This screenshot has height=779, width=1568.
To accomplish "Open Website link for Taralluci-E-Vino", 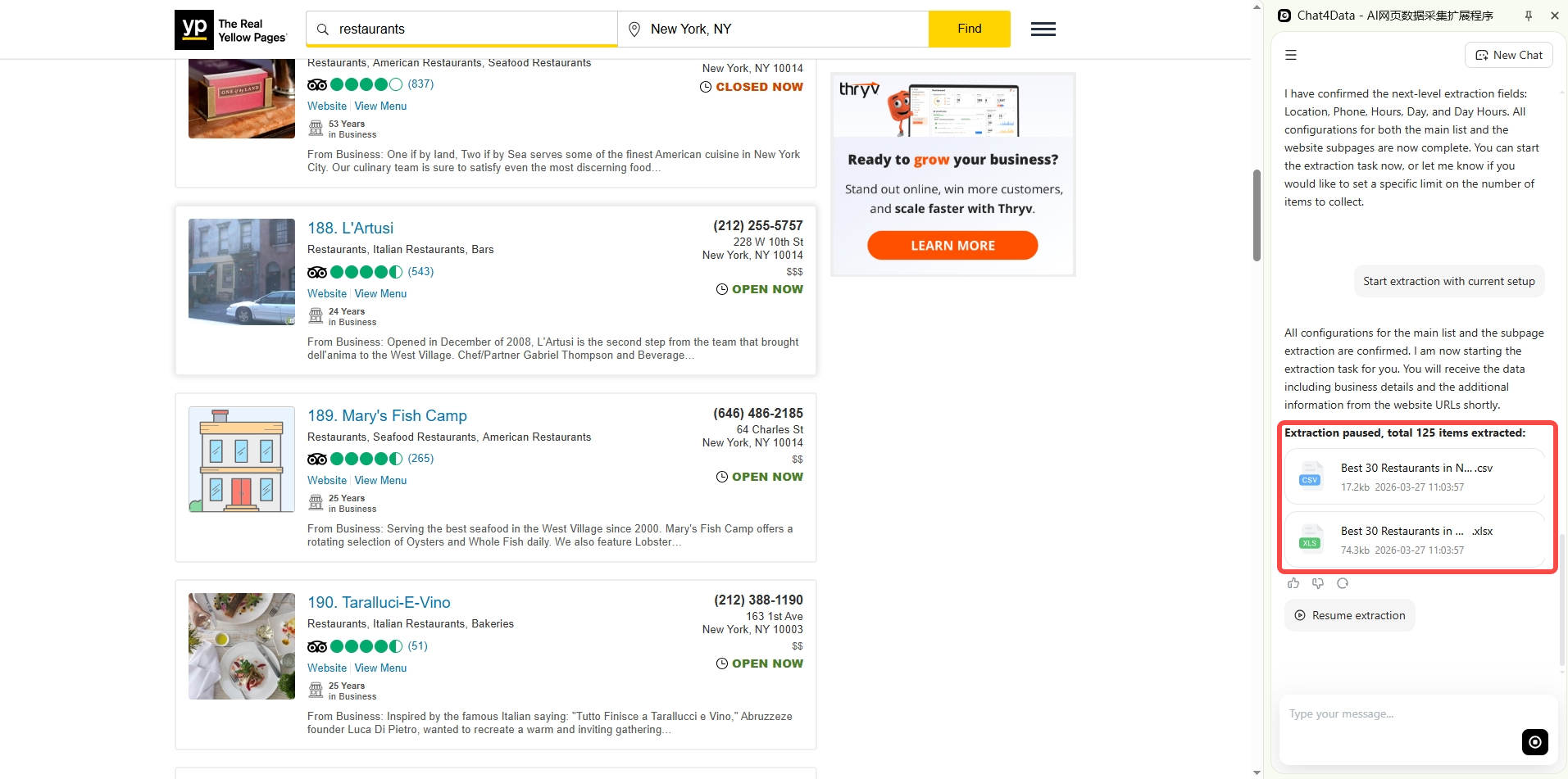I will [x=327, y=668].
